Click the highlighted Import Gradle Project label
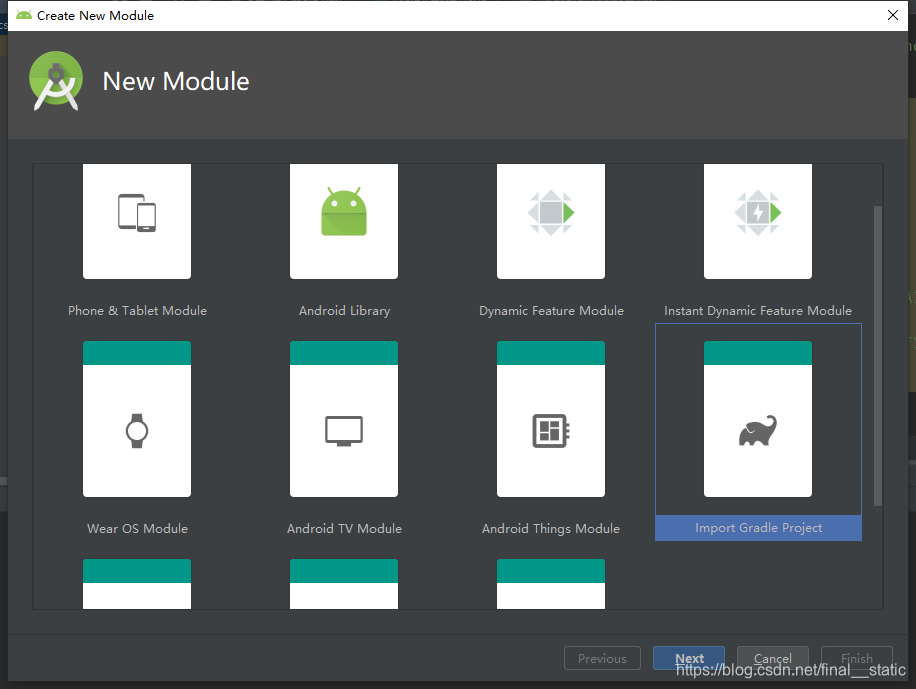Screen dimensions: 916x689 click(x=758, y=528)
